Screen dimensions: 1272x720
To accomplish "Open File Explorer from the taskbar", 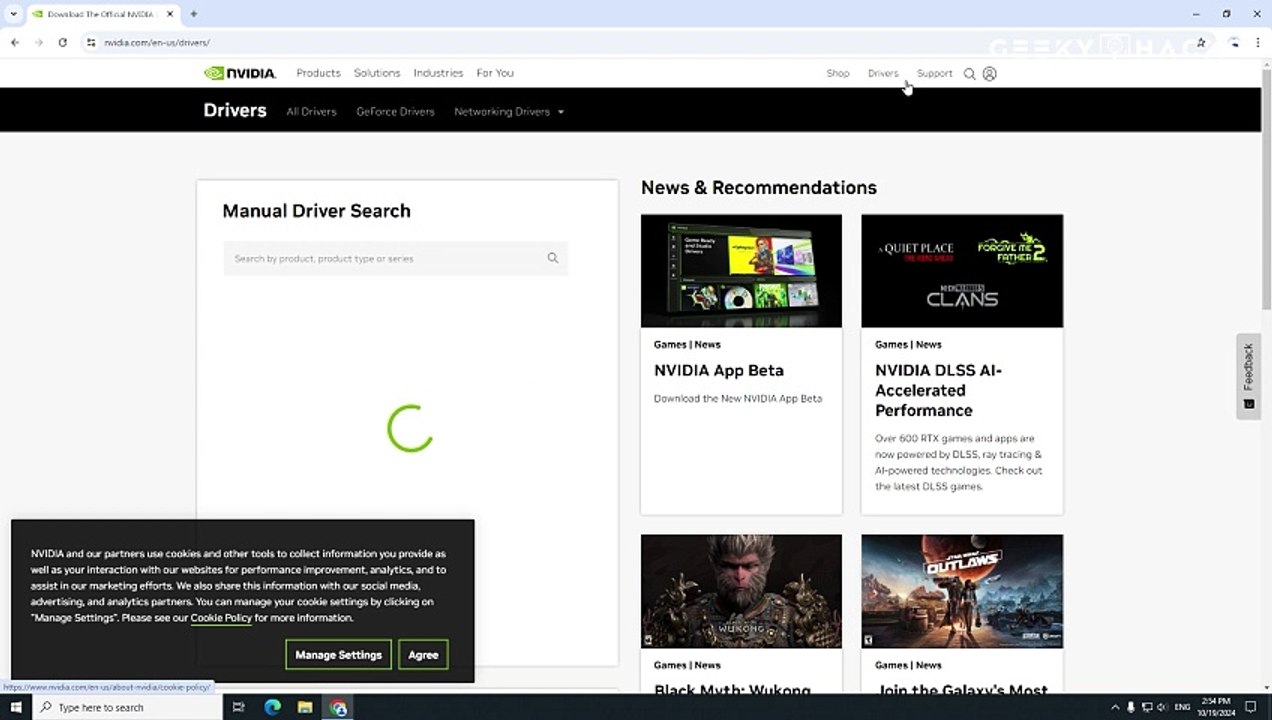I will tap(305, 707).
